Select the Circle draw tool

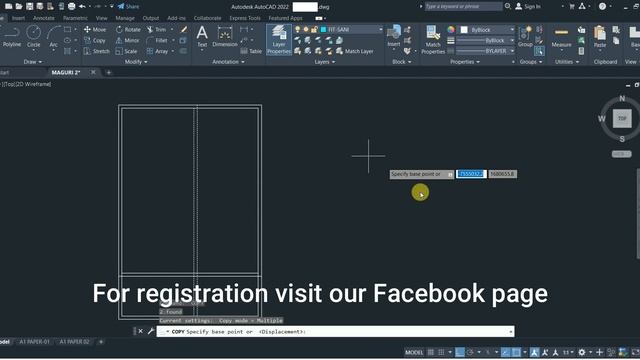point(33,37)
